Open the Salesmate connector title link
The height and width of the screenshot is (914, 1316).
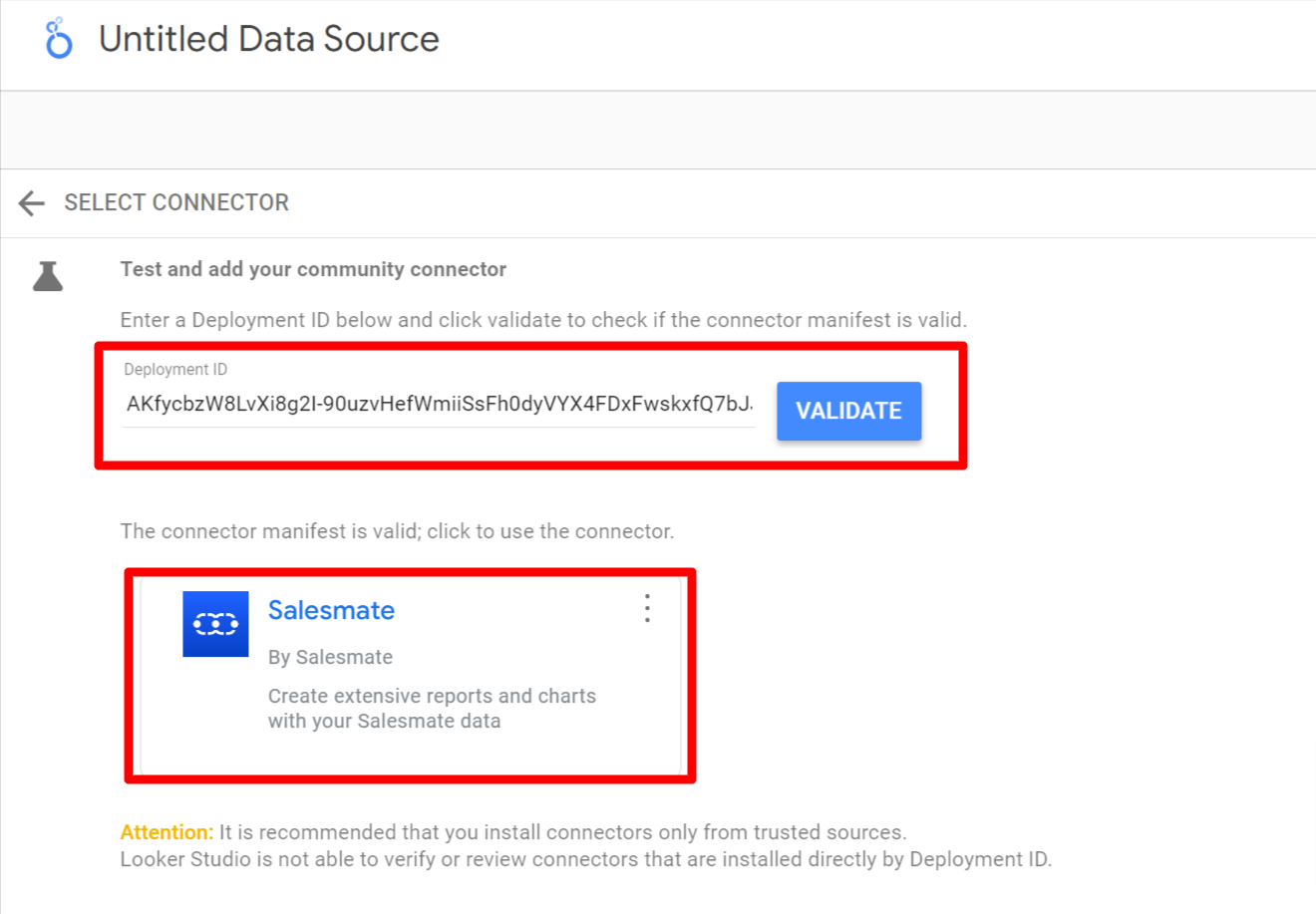(x=331, y=610)
